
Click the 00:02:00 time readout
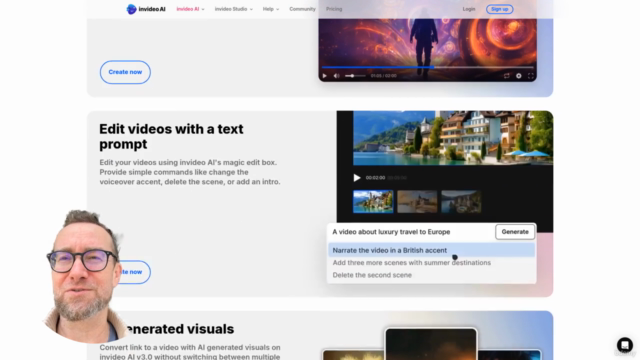(x=375, y=178)
